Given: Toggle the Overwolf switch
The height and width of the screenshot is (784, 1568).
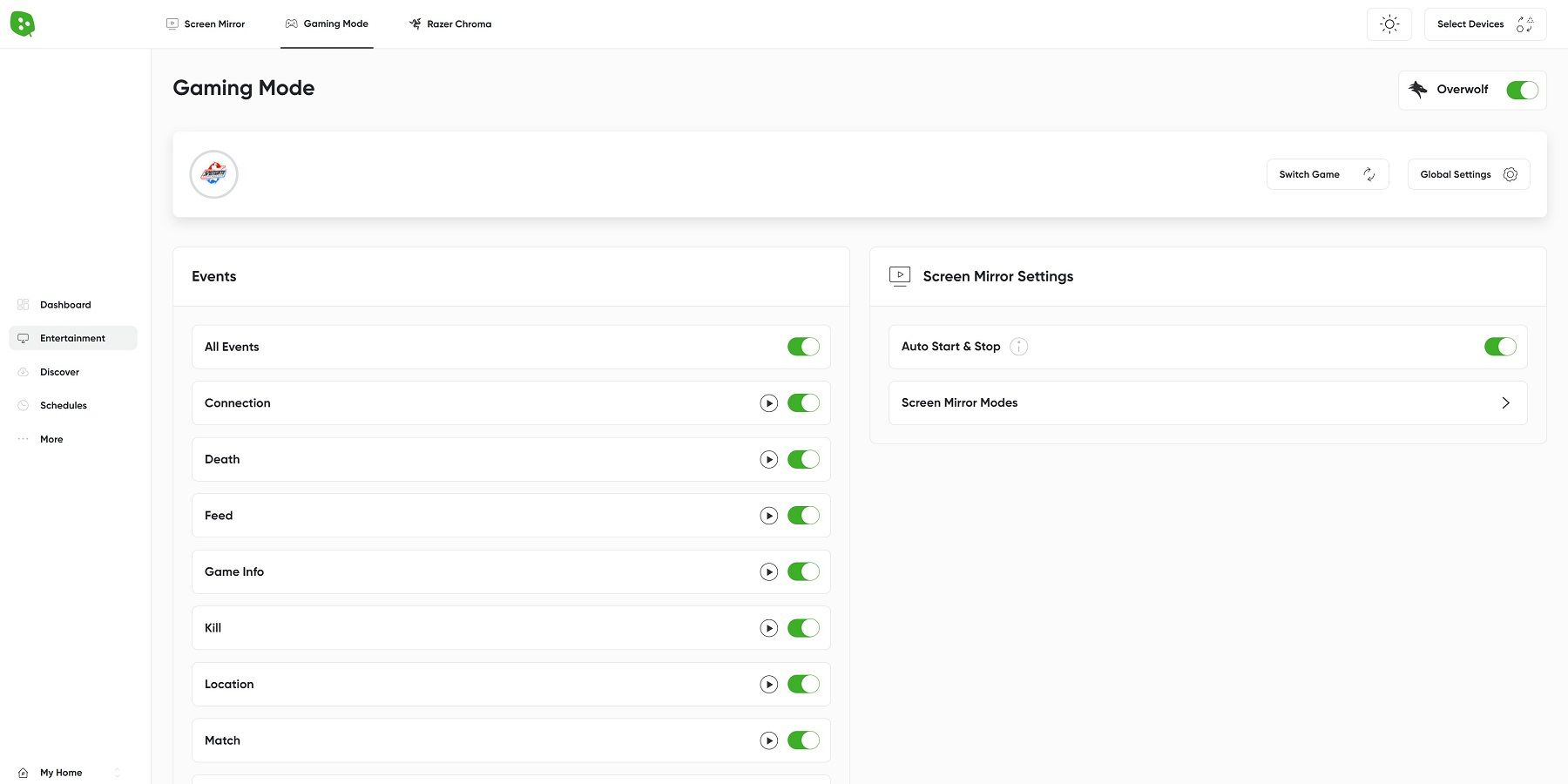Looking at the screenshot, I should (x=1522, y=90).
